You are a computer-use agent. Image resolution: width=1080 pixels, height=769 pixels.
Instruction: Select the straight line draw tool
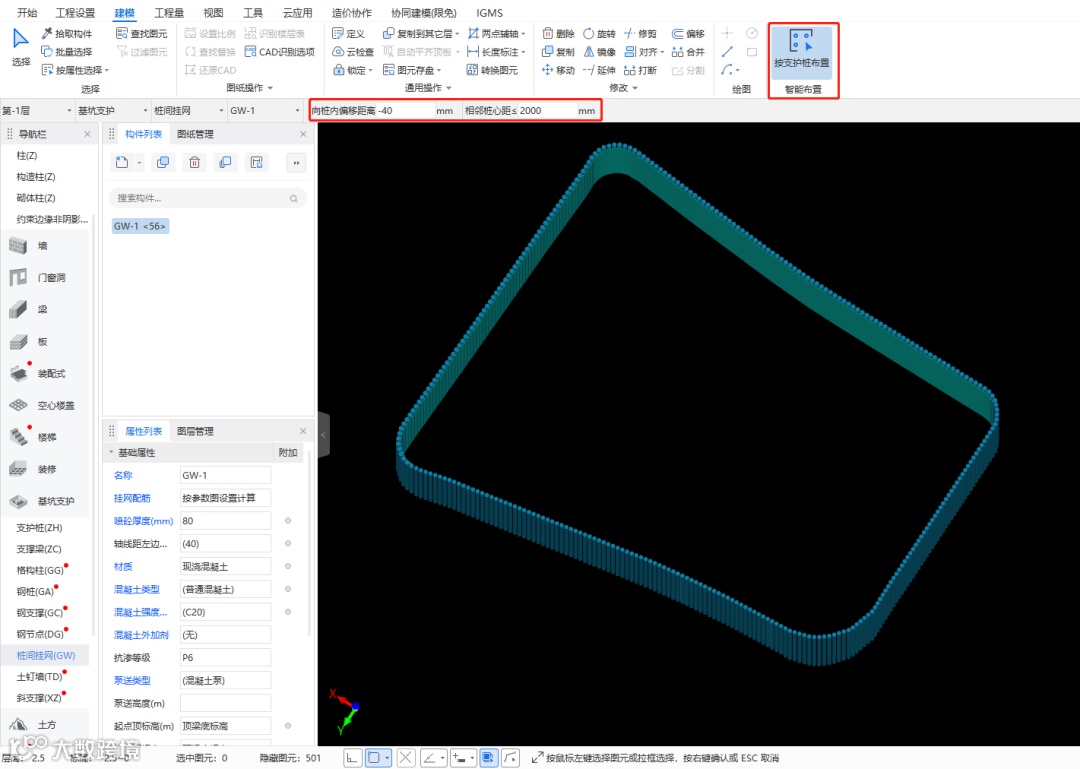pos(727,52)
